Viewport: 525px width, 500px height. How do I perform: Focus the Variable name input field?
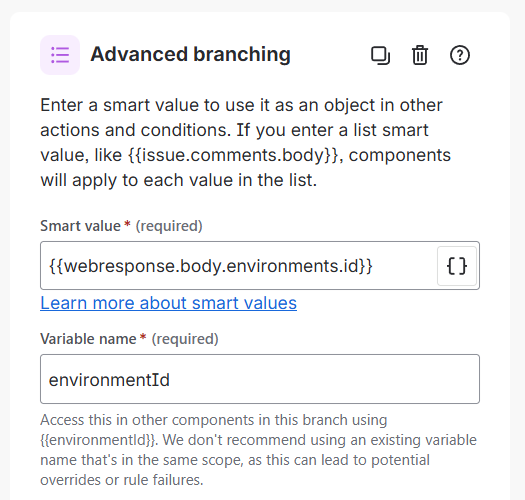[260, 379]
